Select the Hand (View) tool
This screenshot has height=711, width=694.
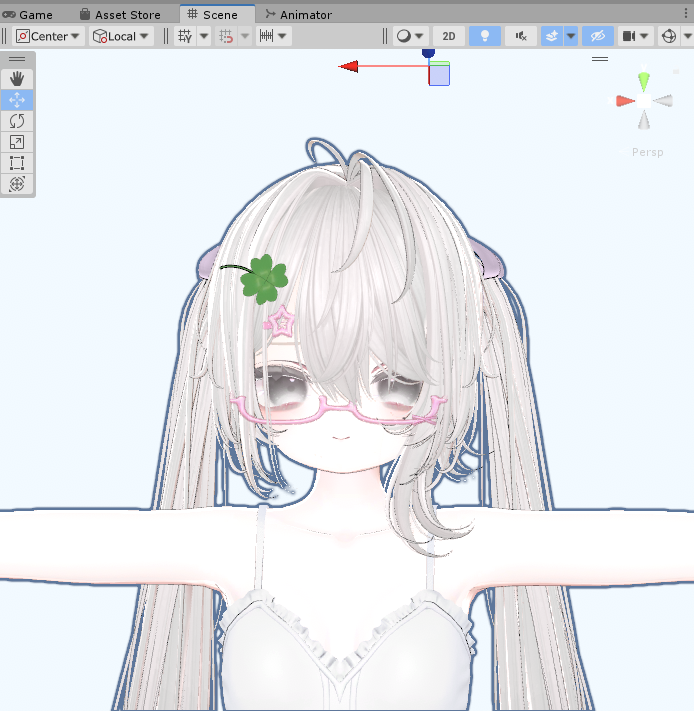click(17, 79)
